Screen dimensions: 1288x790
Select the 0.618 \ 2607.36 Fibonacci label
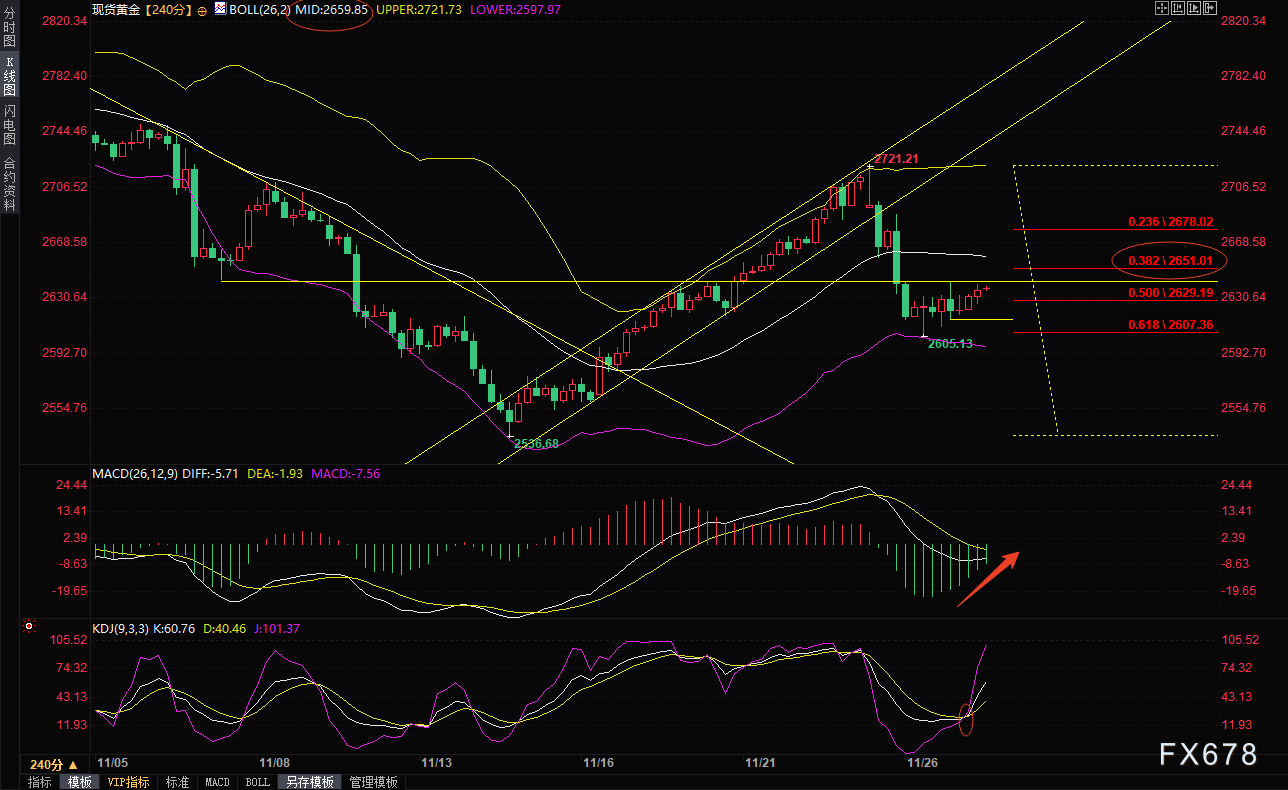coord(1170,325)
